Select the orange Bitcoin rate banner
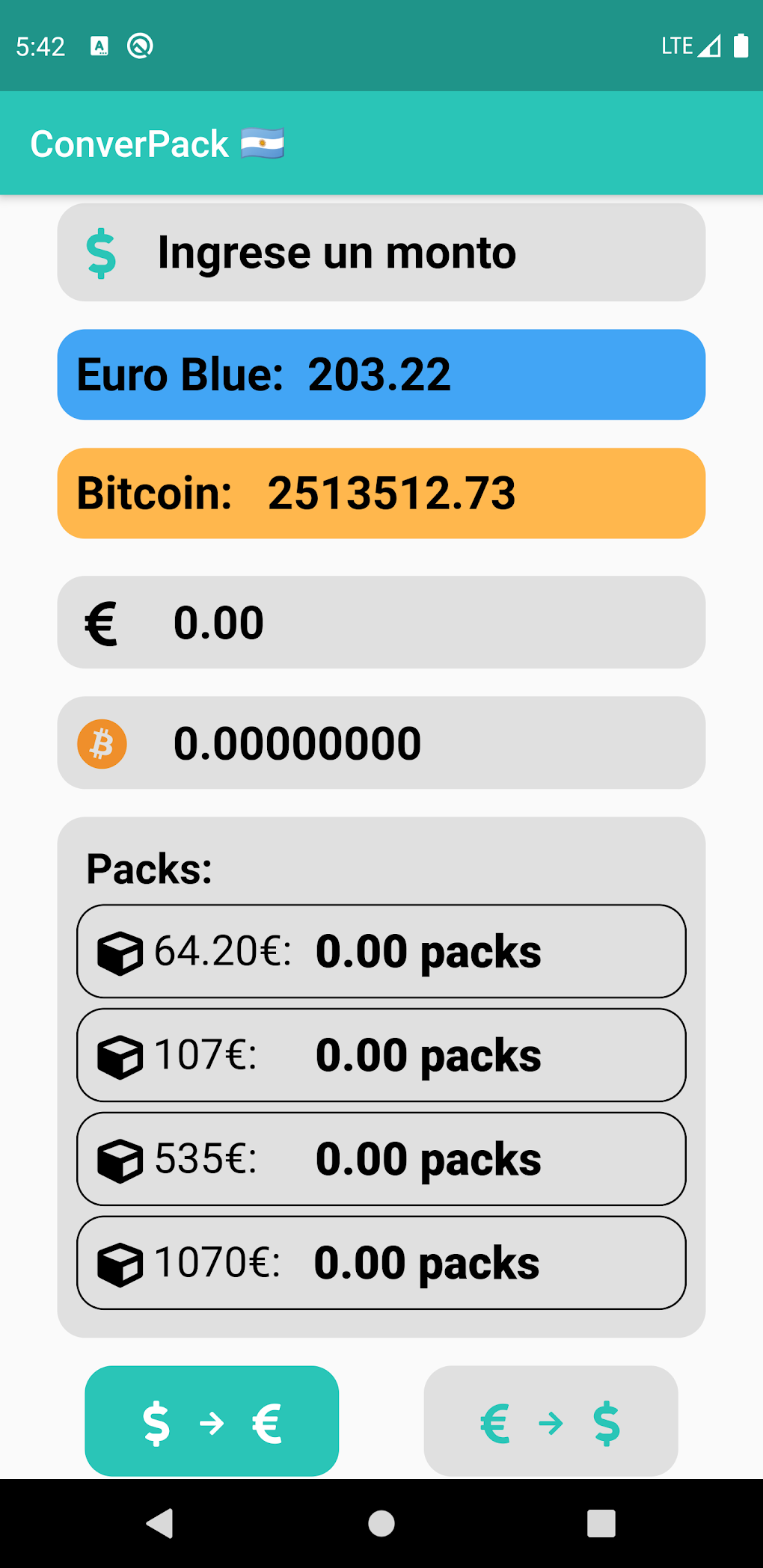Viewport: 763px width, 1568px height. 381,493
